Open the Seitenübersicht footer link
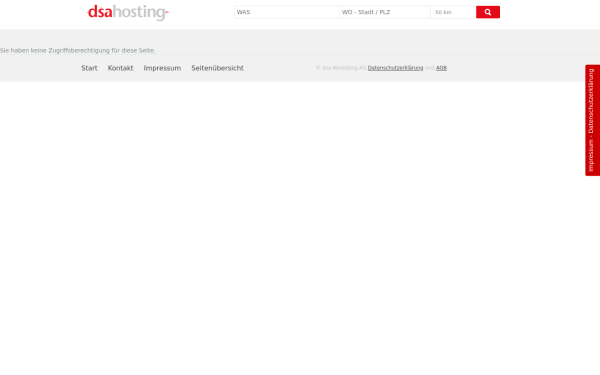Viewport: 600px width, 375px height. point(217,68)
